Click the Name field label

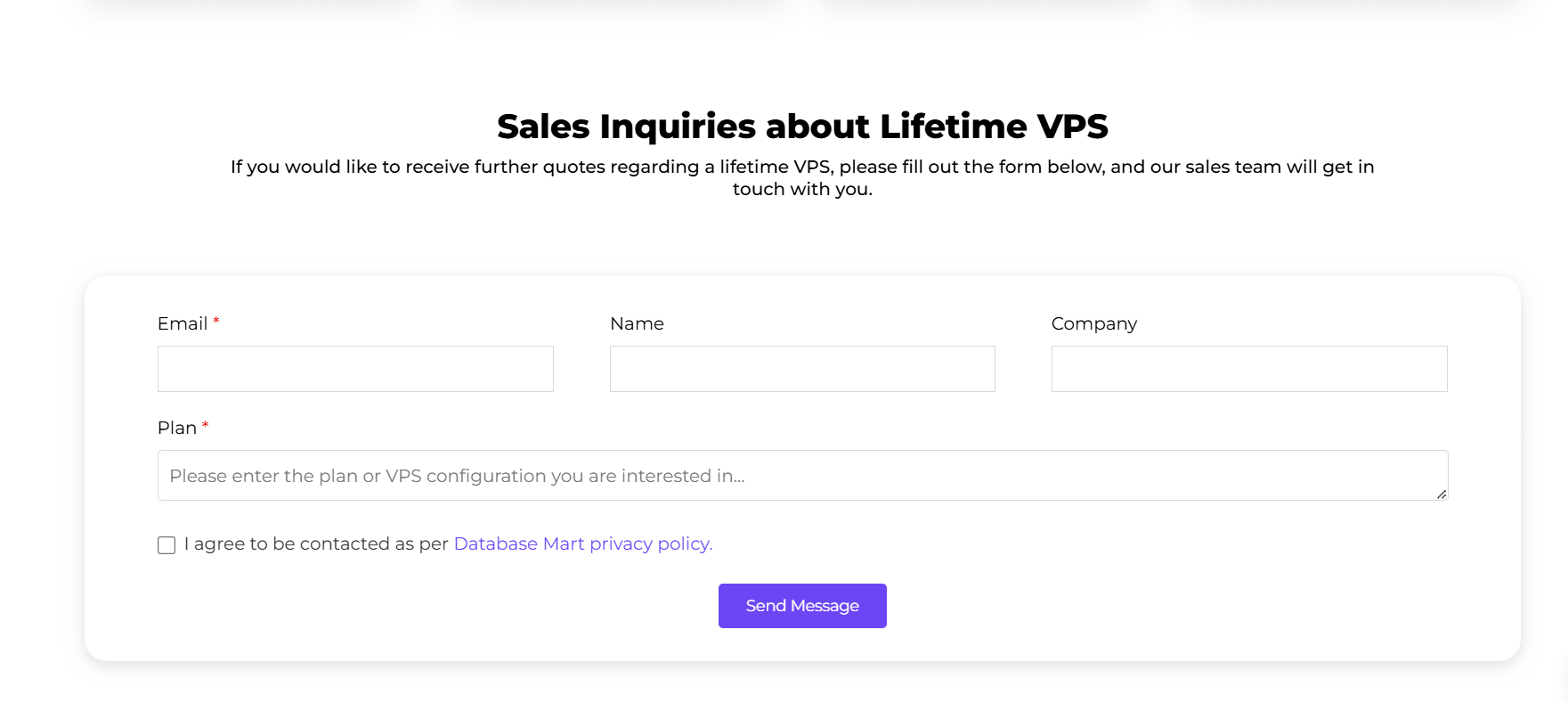coord(637,323)
